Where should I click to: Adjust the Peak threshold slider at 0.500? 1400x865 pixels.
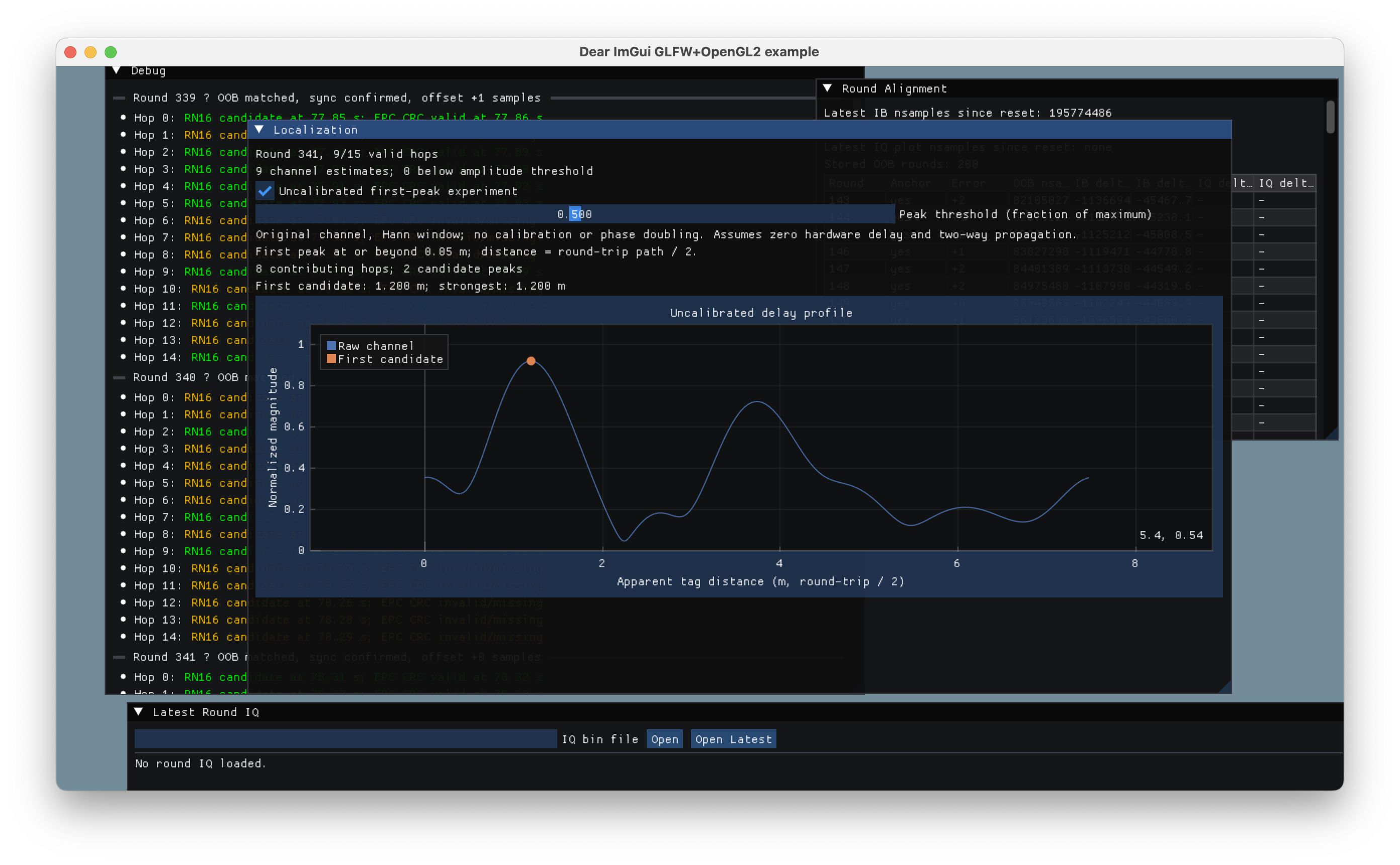tap(575, 215)
